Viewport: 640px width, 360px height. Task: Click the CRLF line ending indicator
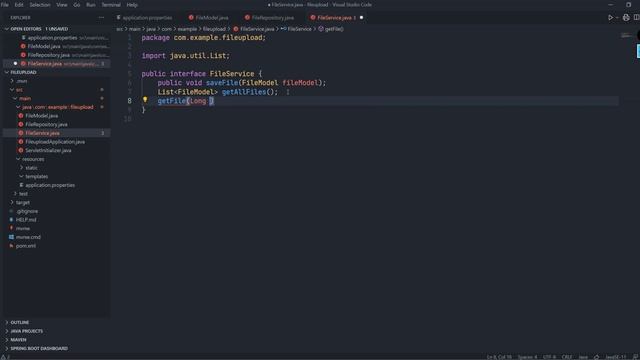point(567,357)
